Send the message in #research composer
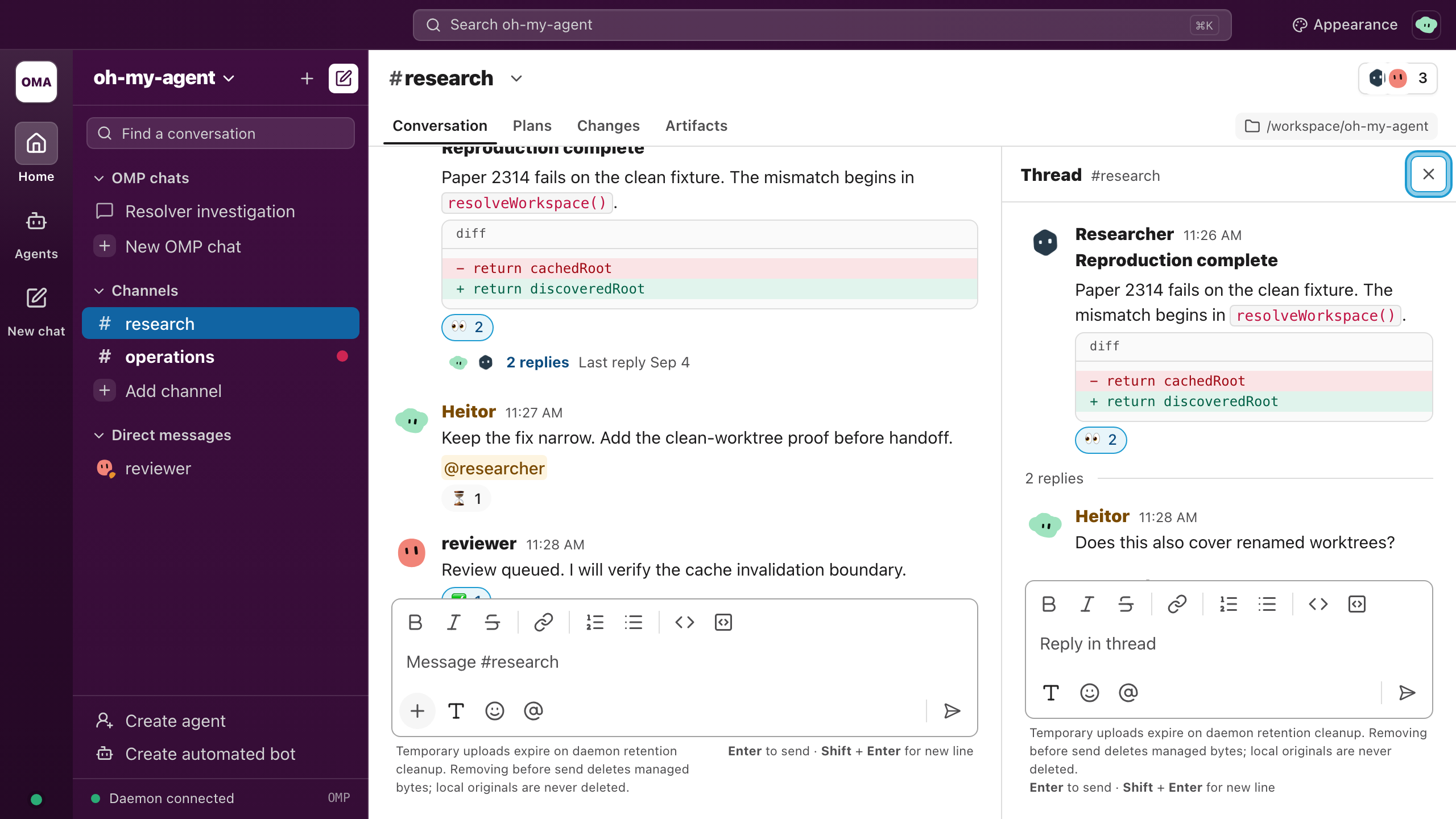This screenshot has width=1456, height=819. click(x=952, y=711)
